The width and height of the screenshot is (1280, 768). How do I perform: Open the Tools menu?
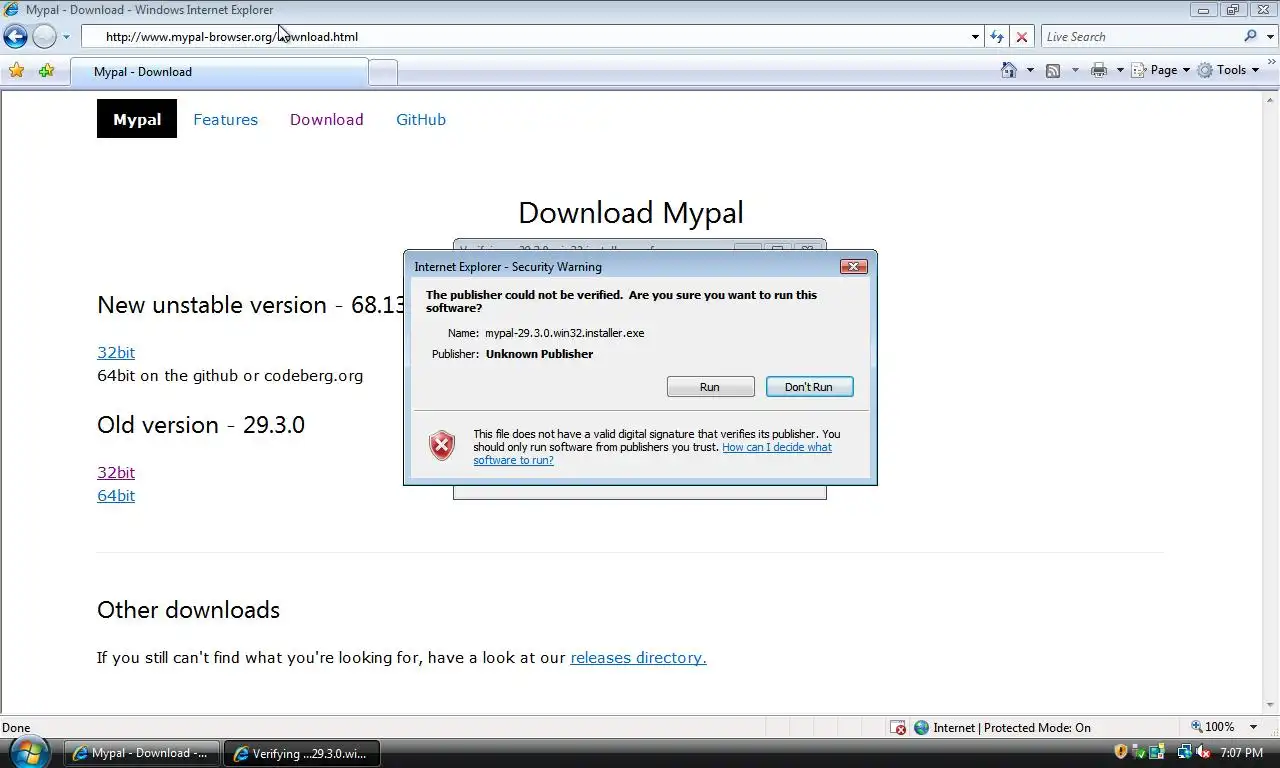click(1229, 70)
